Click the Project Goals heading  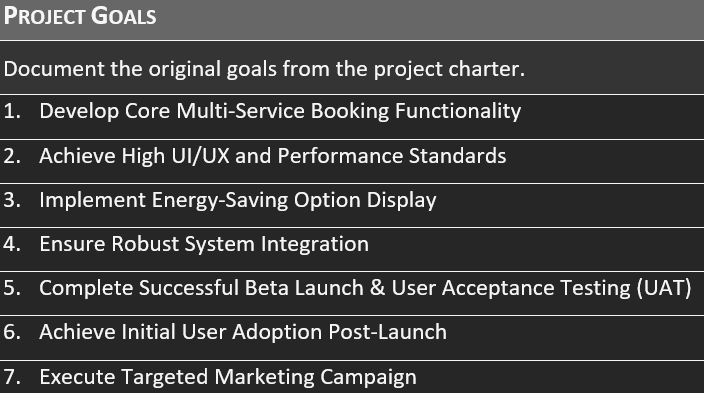pyautogui.click(x=80, y=16)
